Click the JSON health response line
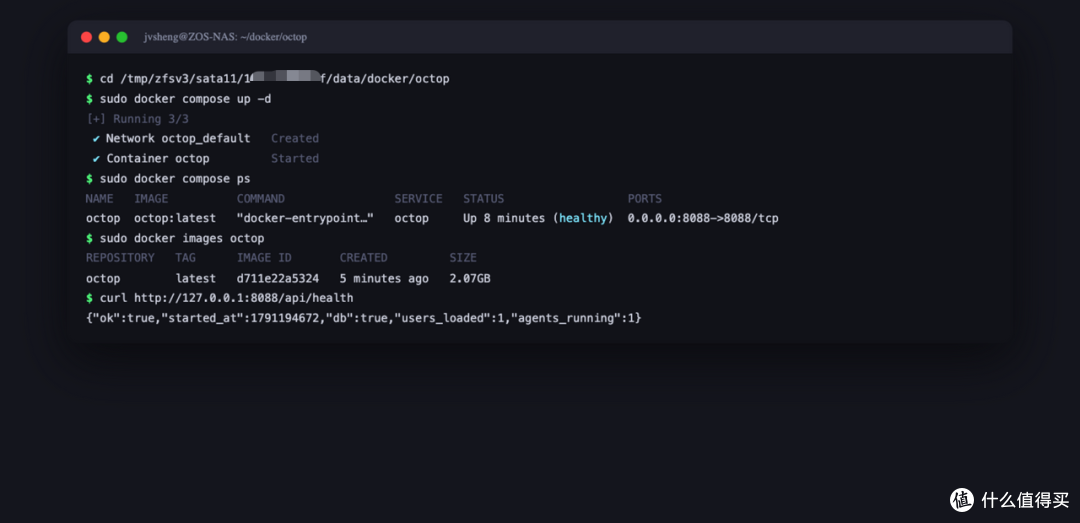1080x523 pixels. (x=364, y=318)
